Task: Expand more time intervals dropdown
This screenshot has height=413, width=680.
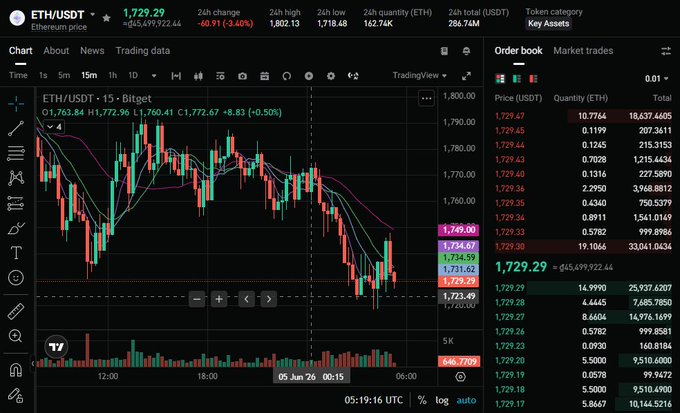Action: click(154, 75)
